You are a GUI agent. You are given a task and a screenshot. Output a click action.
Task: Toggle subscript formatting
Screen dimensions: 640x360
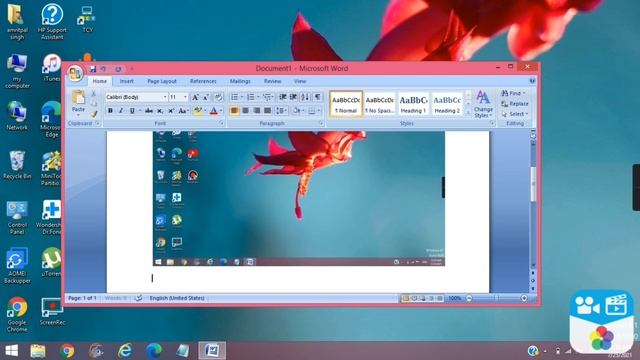coord(160,111)
